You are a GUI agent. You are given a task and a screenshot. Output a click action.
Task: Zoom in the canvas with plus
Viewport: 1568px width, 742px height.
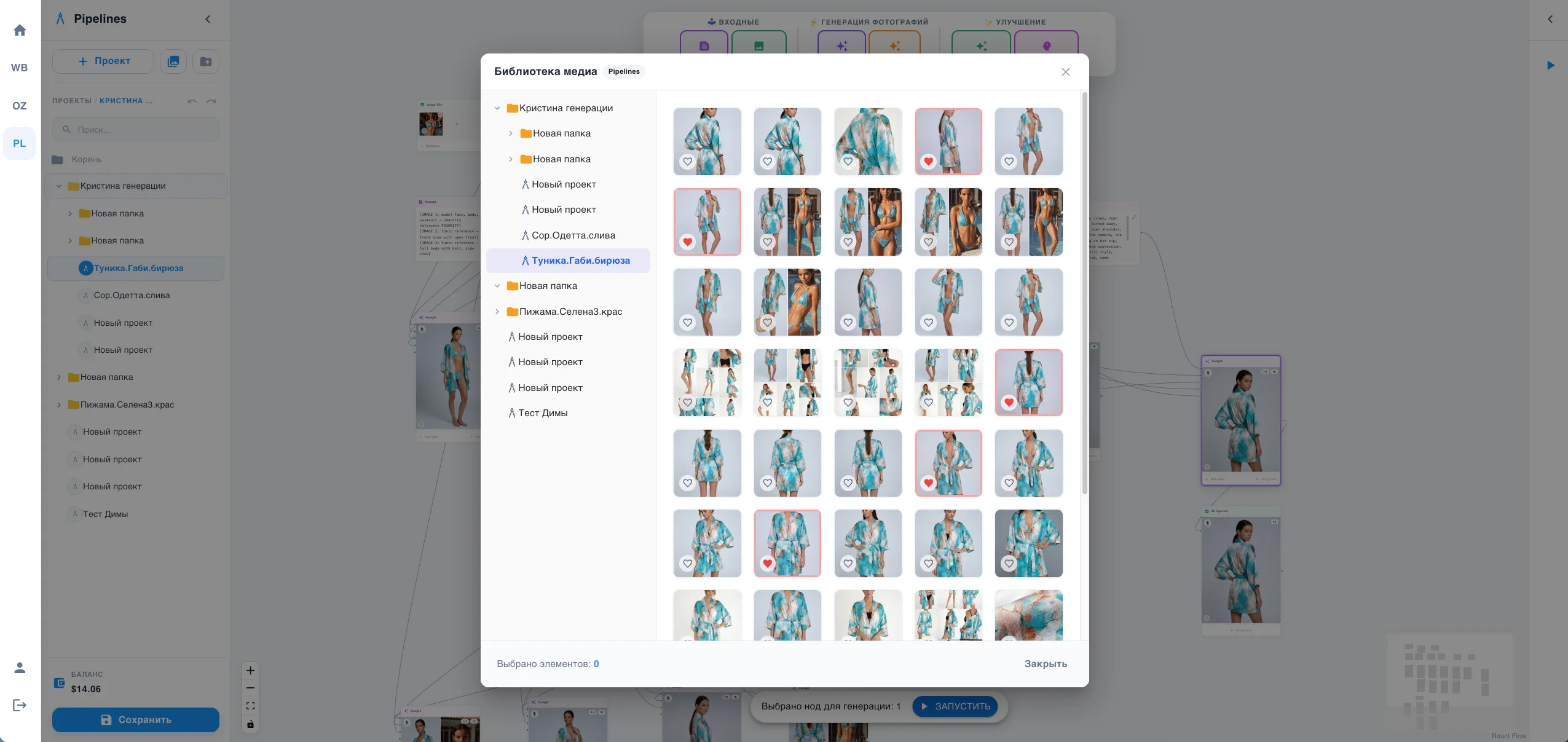tap(250, 671)
